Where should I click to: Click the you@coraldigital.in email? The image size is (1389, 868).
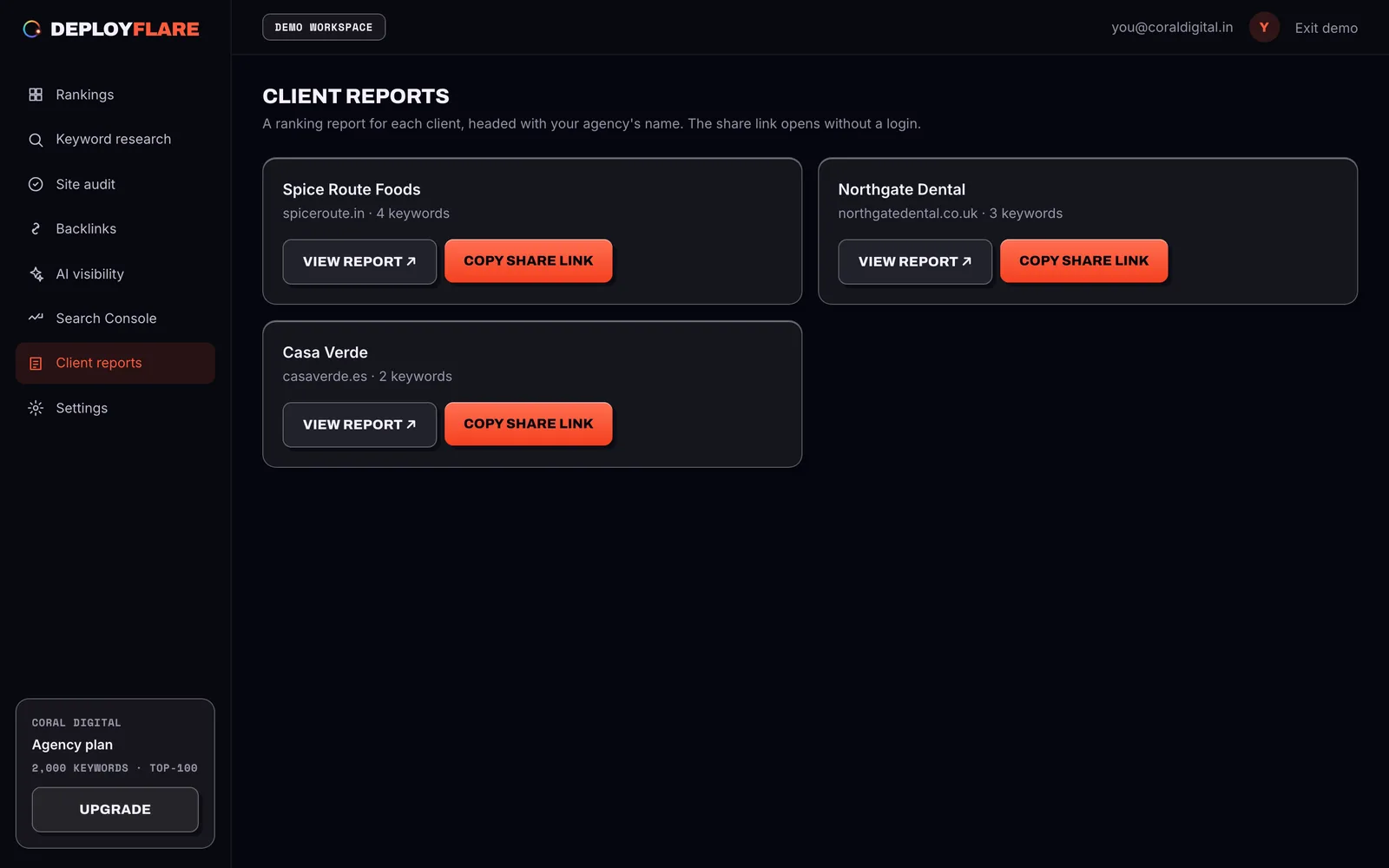1172,28
